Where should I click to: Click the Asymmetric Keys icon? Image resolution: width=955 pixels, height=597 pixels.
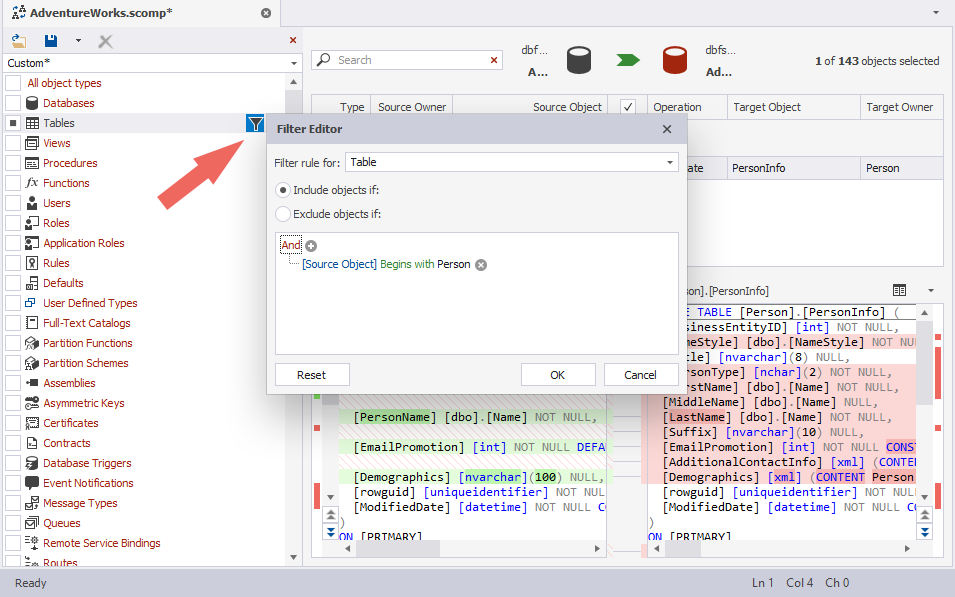[x=32, y=403]
